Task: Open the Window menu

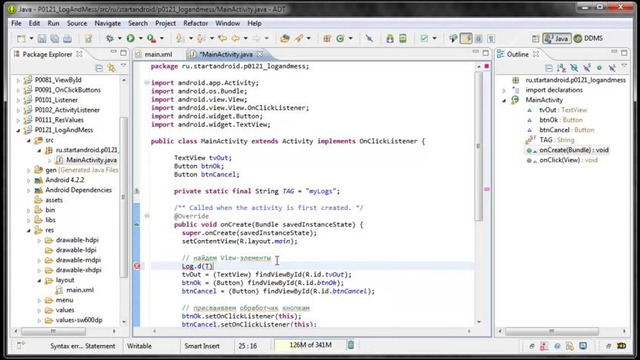Action: (x=227, y=23)
